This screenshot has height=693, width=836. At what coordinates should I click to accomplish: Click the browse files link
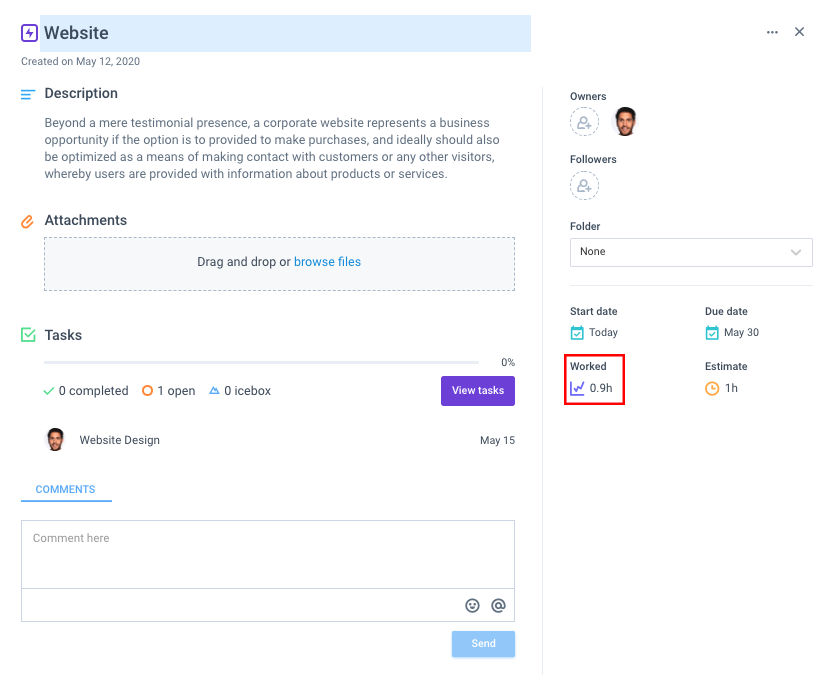click(327, 262)
